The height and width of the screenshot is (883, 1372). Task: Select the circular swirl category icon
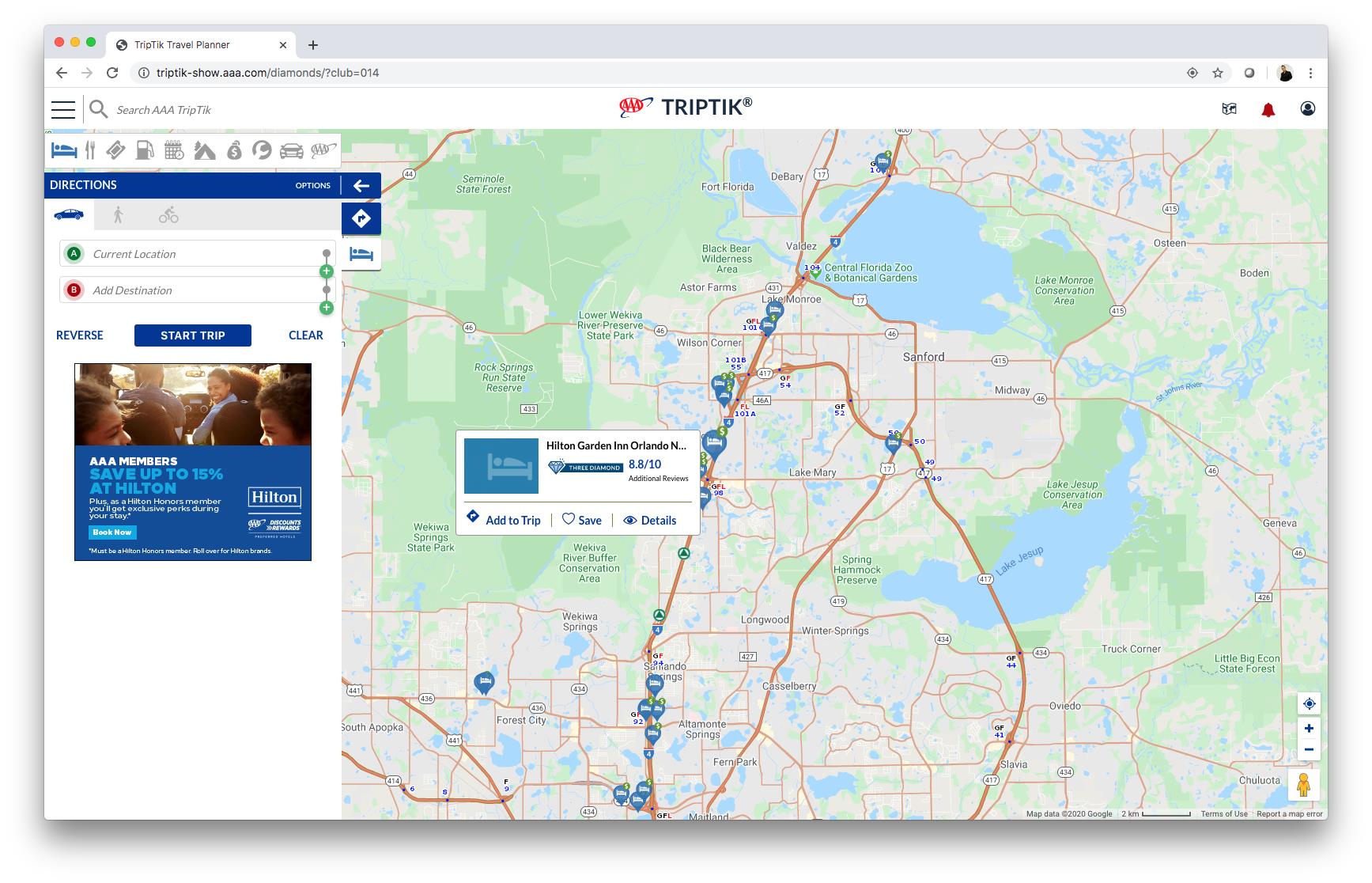(x=262, y=150)
